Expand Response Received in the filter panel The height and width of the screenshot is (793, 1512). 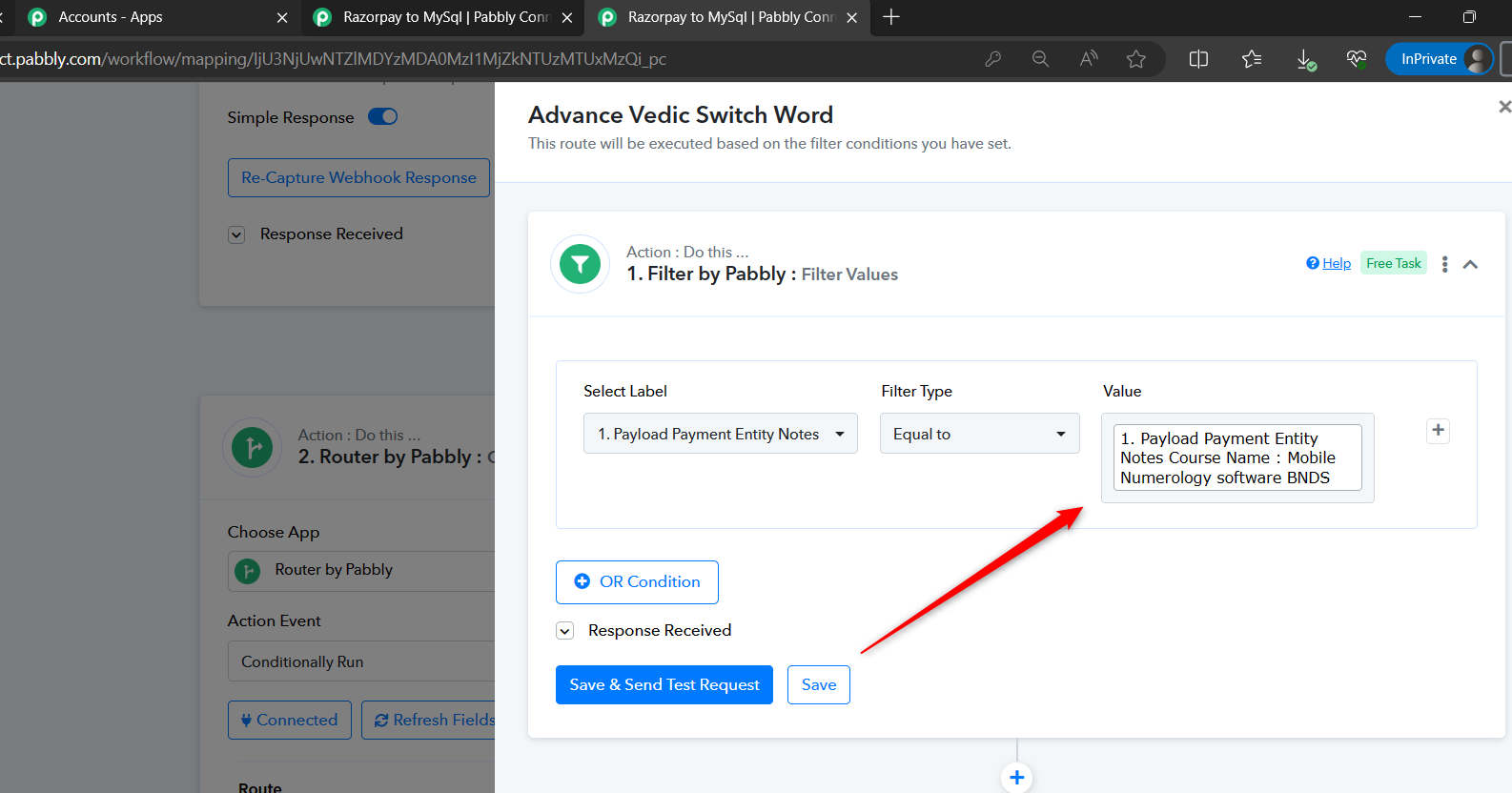(x=565, y=631)
